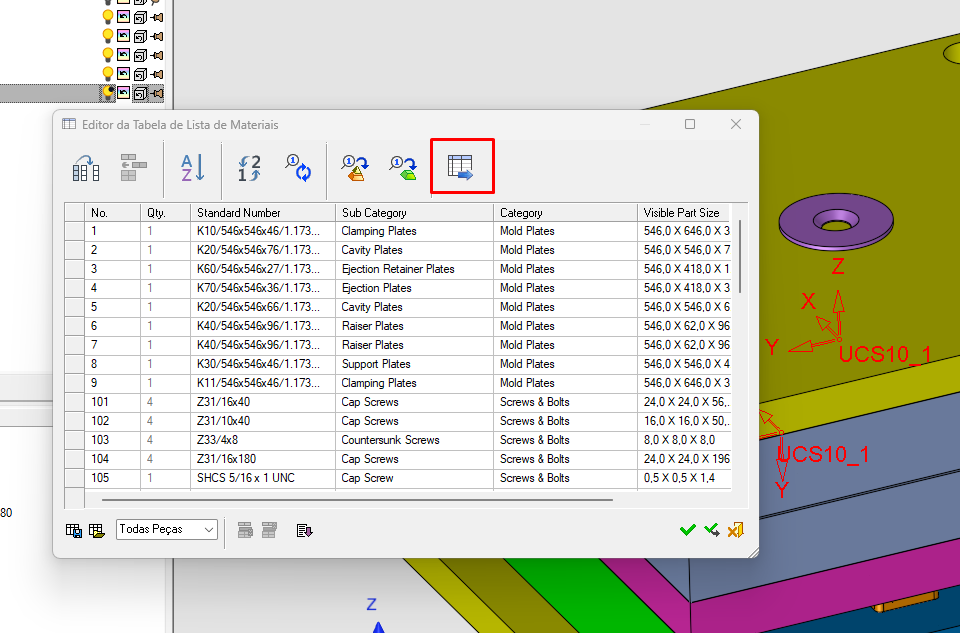Click the red-highlighted export table icon

pos(460,168)
